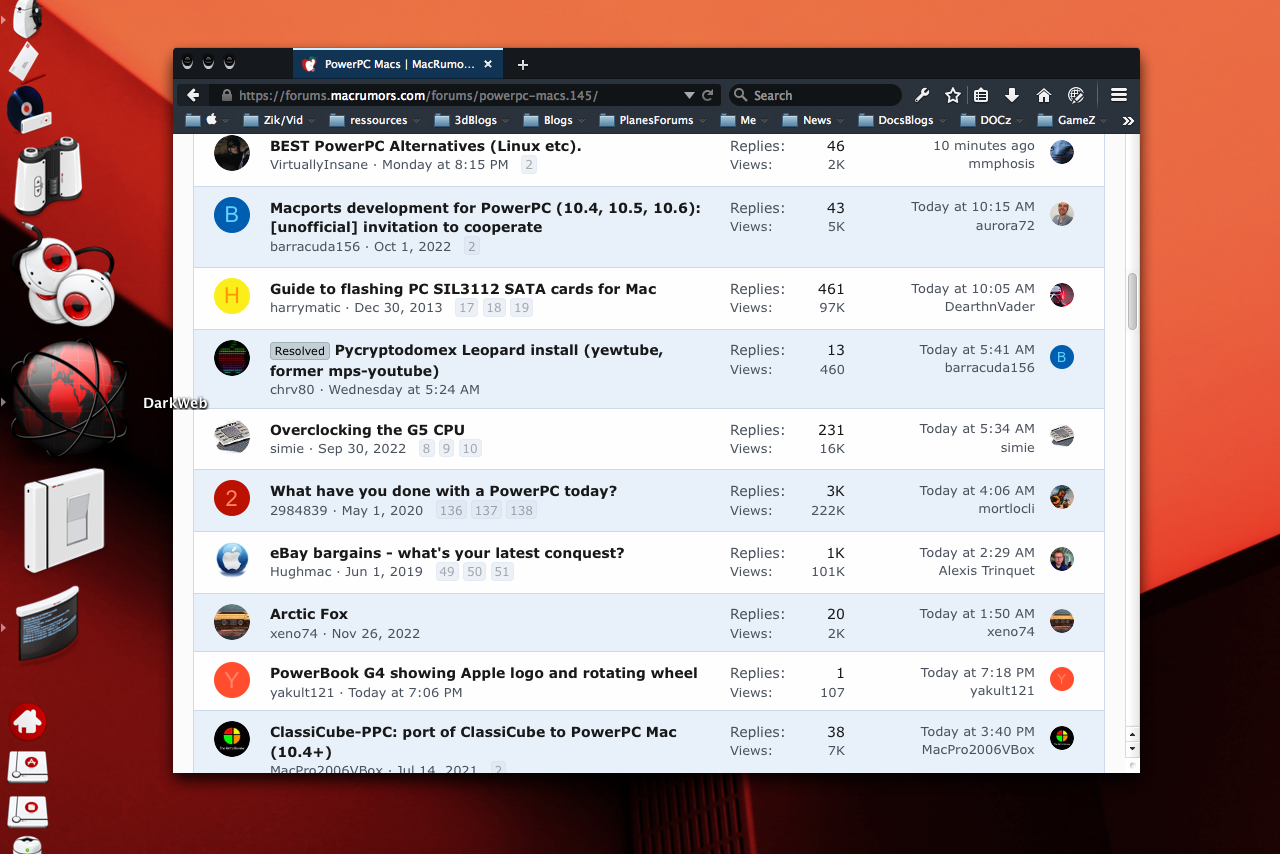Open the URL history dropdown arrow
The height and width of the screenshot is (854, 1280).
coord(689,95)
